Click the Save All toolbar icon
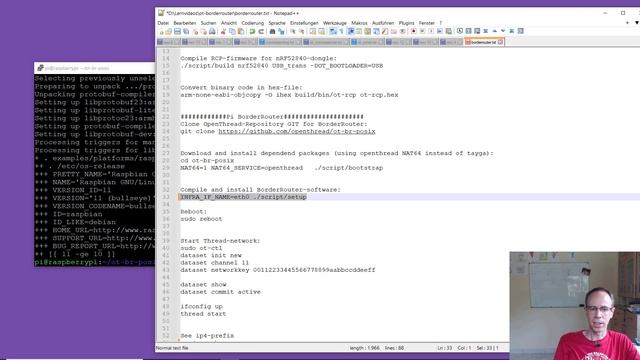The width and height of the screenshot is (640, 360). tap(186, 31)
